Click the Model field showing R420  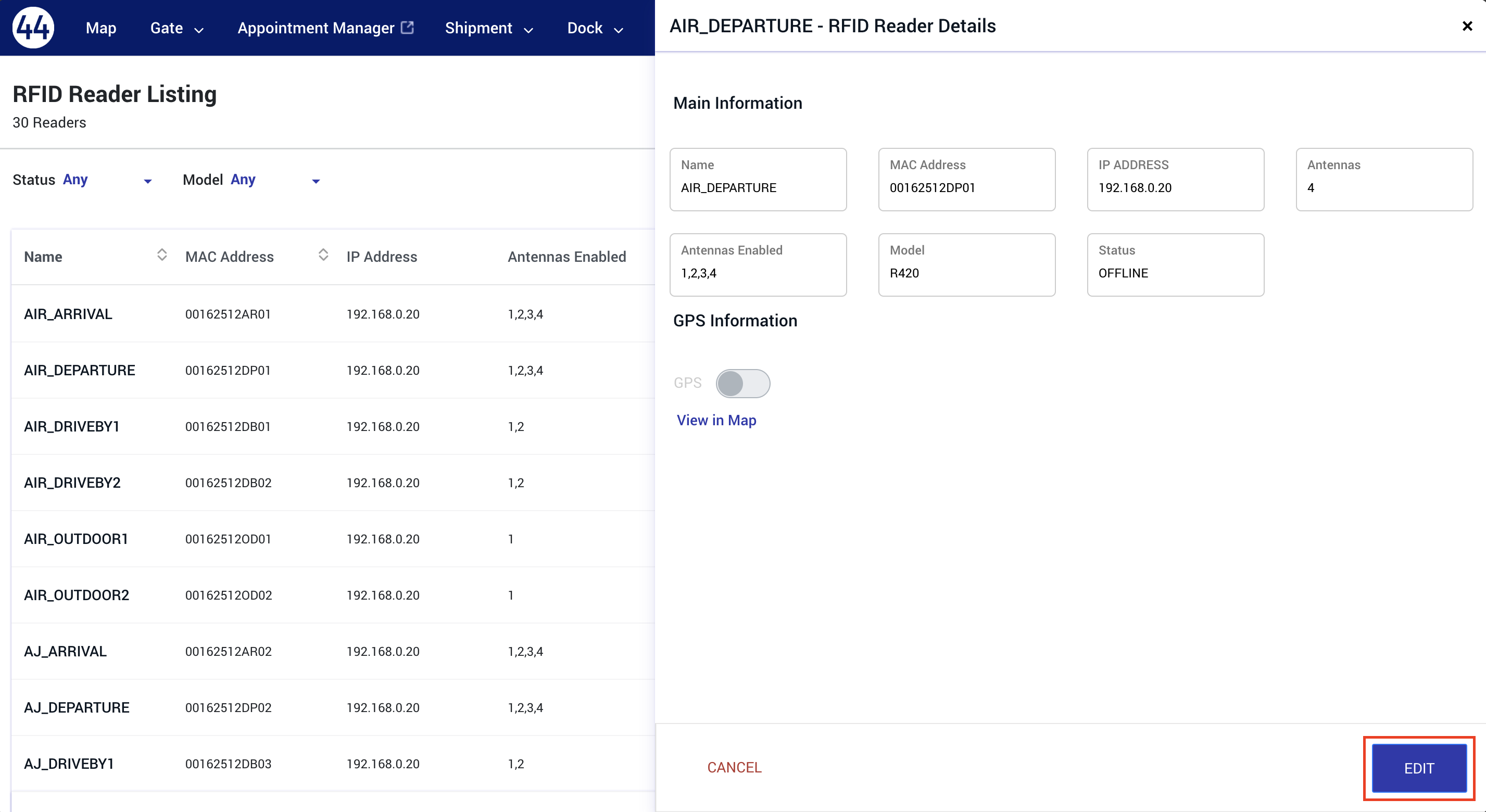pos(967,265)
